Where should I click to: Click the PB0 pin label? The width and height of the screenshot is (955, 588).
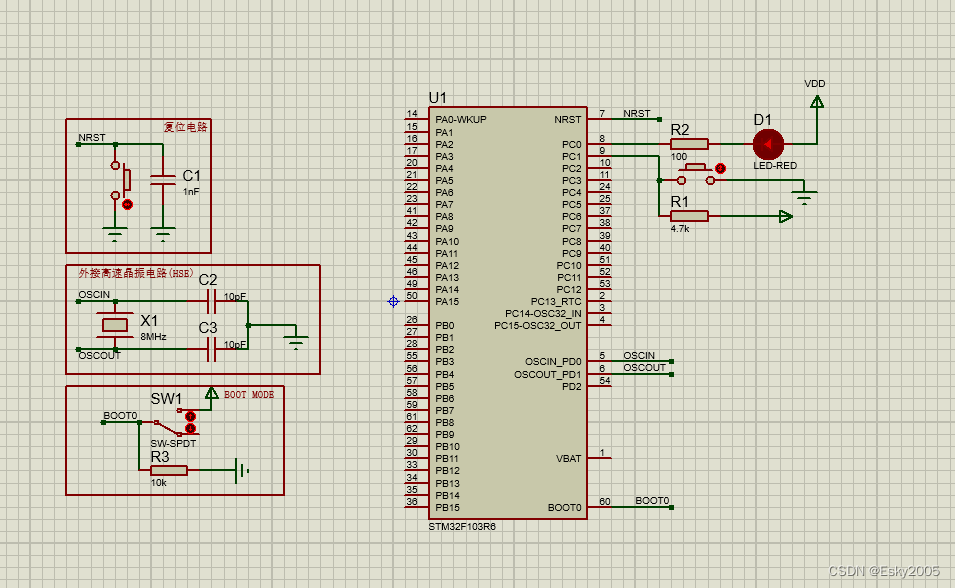click(x=445, y=325)
